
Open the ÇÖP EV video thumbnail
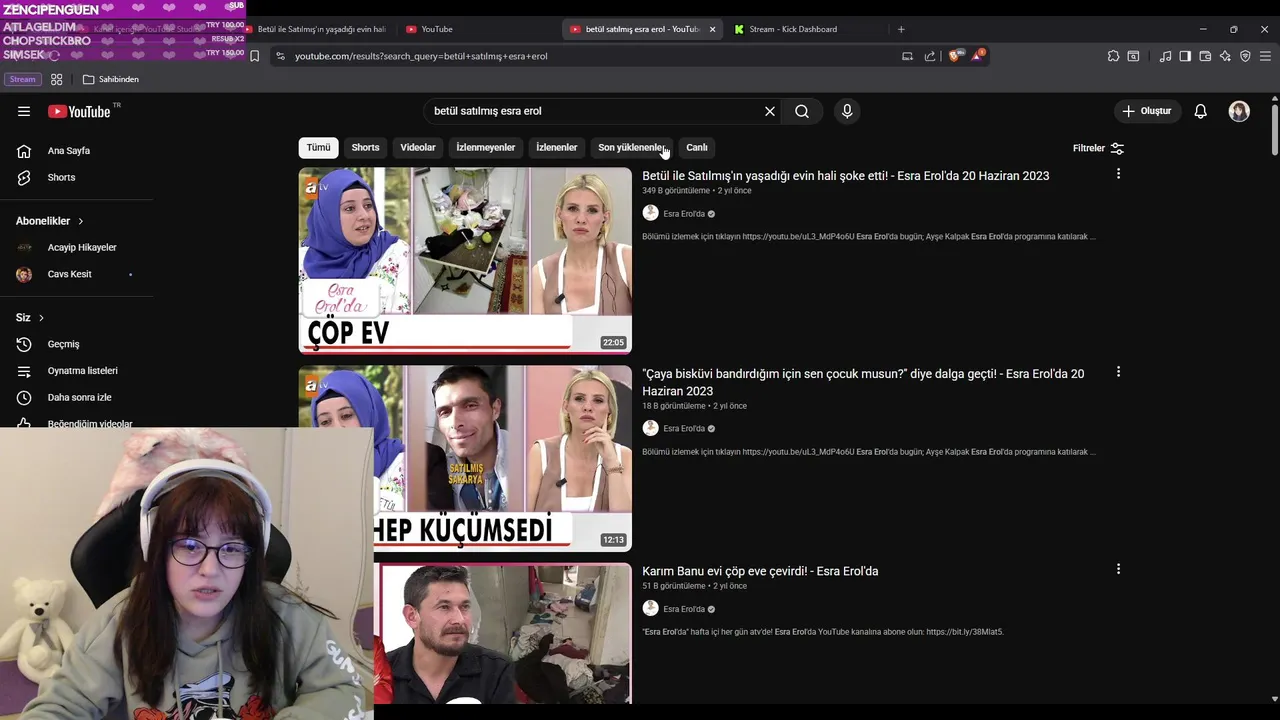pyautogui.click(x=465, y=260)
